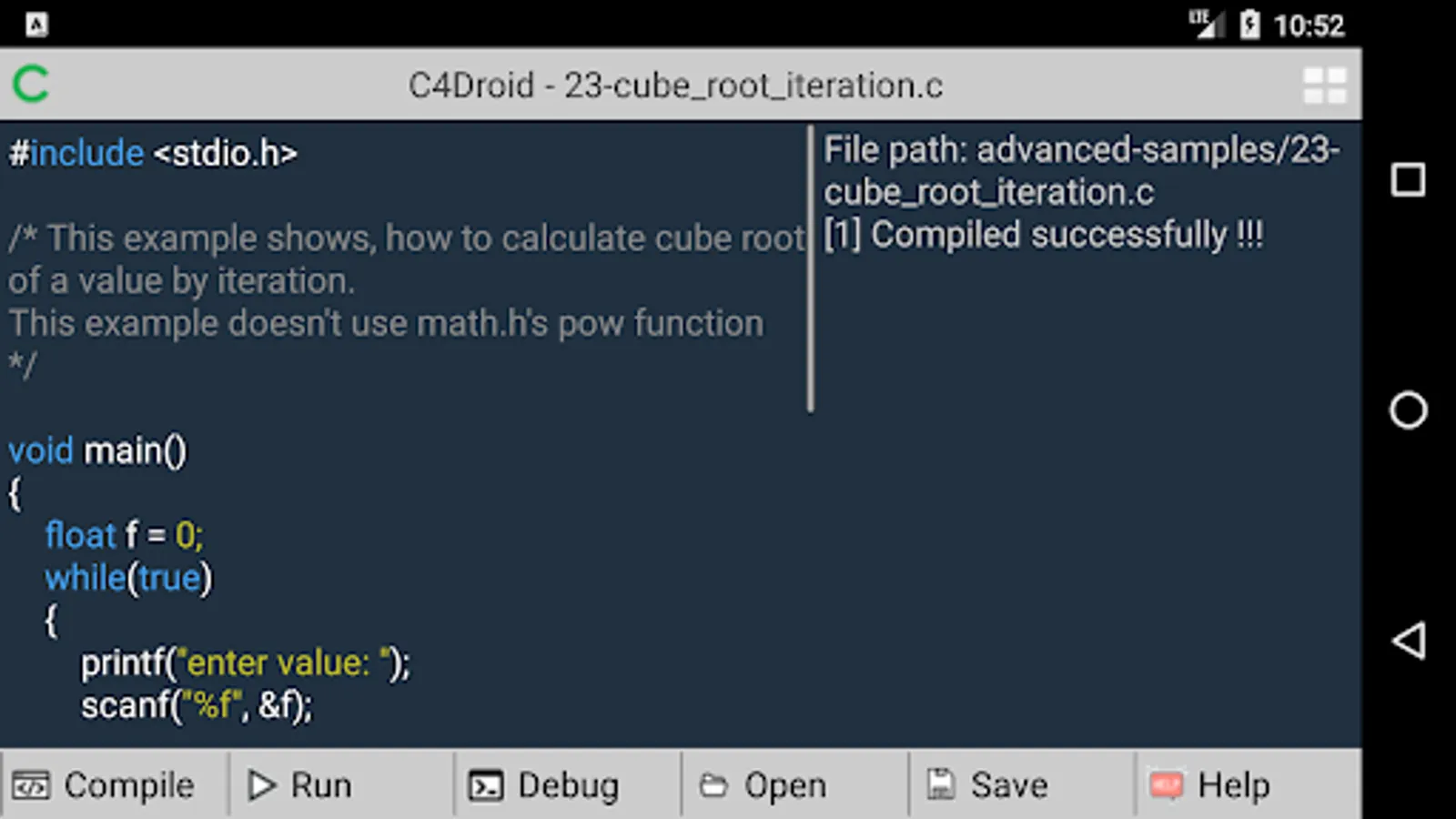The height and width of the screenshot is (819, 1456).
Task: Open the grid menu icon in title bar
Action: click(x=1325, y=86)
